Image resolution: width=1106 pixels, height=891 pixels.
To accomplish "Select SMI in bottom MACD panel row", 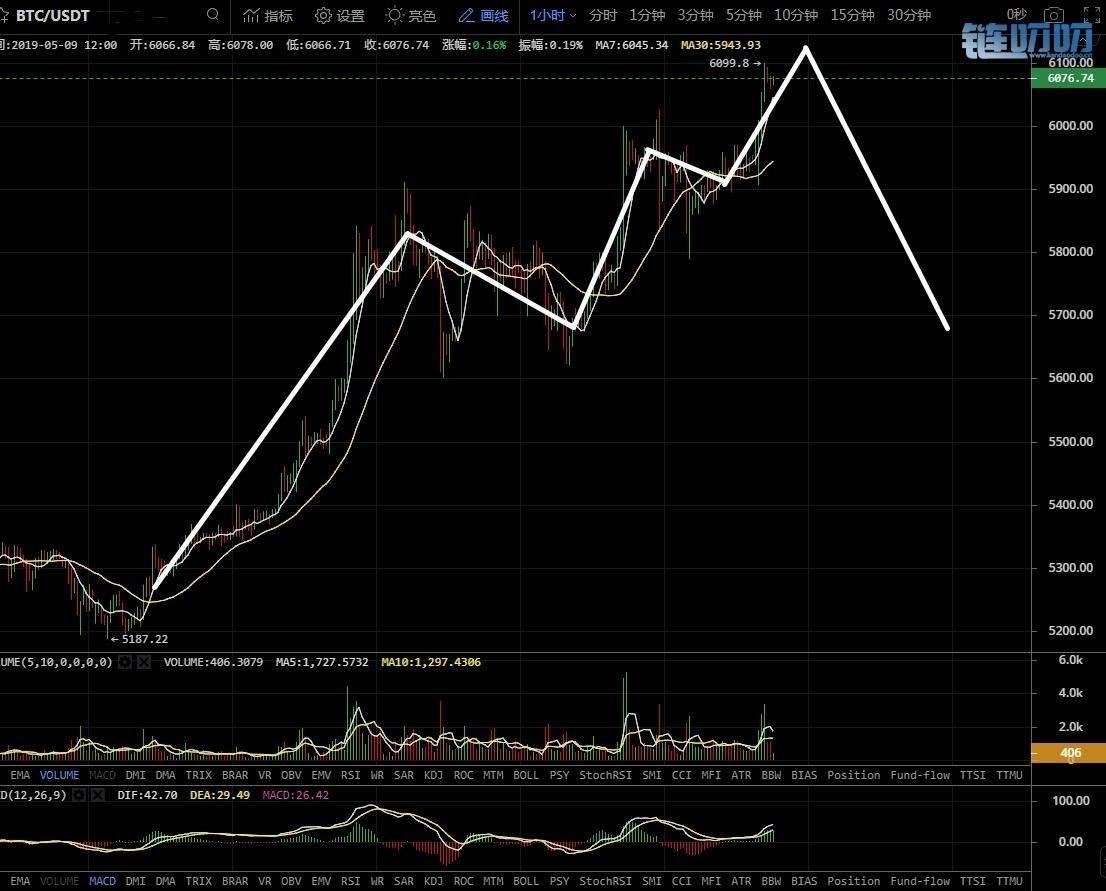I will coord(652,880).
